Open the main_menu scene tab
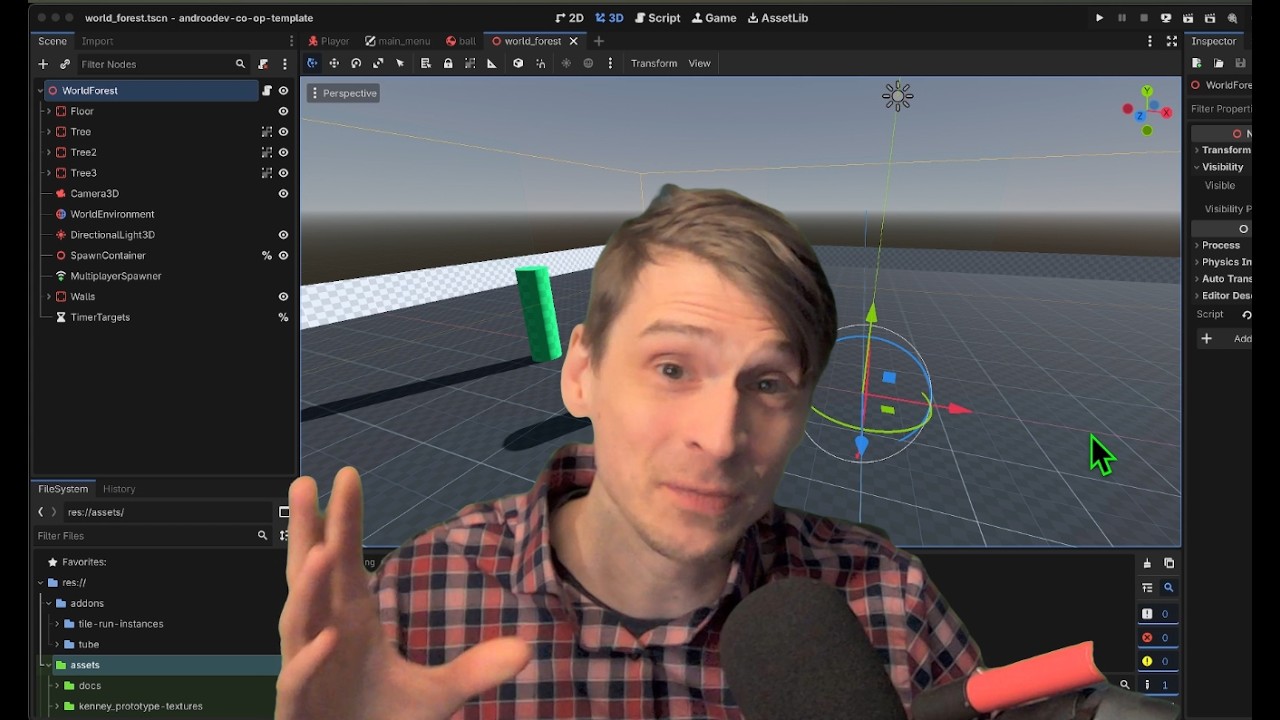Viewport: 1280px width, 720px height. click(398, 41)
